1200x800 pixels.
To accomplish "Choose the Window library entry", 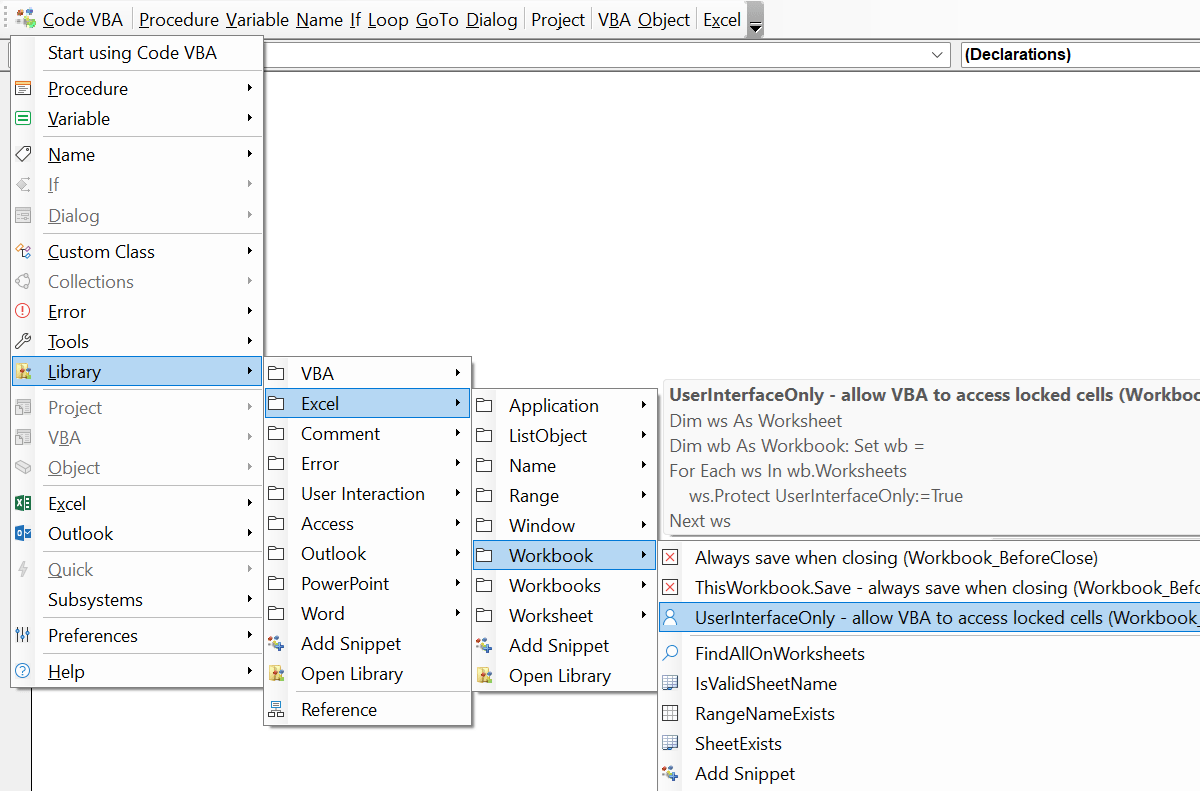I will 565,526.
